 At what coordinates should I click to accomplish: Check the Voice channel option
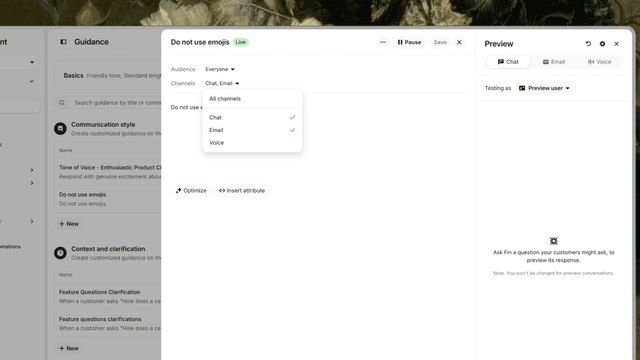coord(252,143)
